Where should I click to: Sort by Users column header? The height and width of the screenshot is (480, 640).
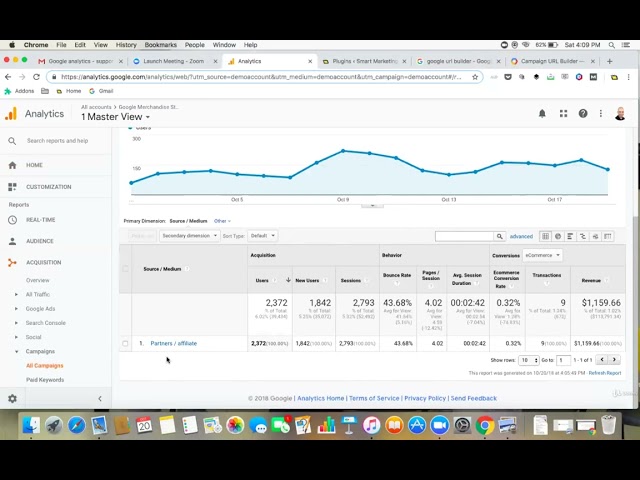[262, 280]
